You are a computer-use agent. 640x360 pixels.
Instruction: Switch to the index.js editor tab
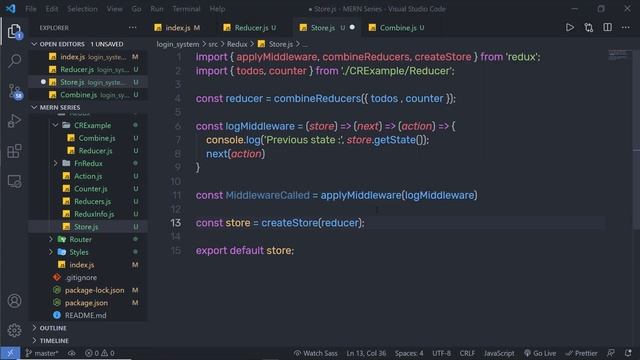click(177, 28)
